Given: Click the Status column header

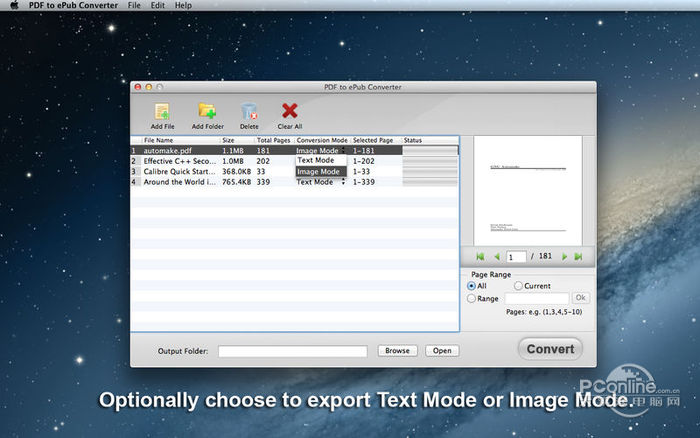Looking at the screenshot, I should click(x=430, y=140).
